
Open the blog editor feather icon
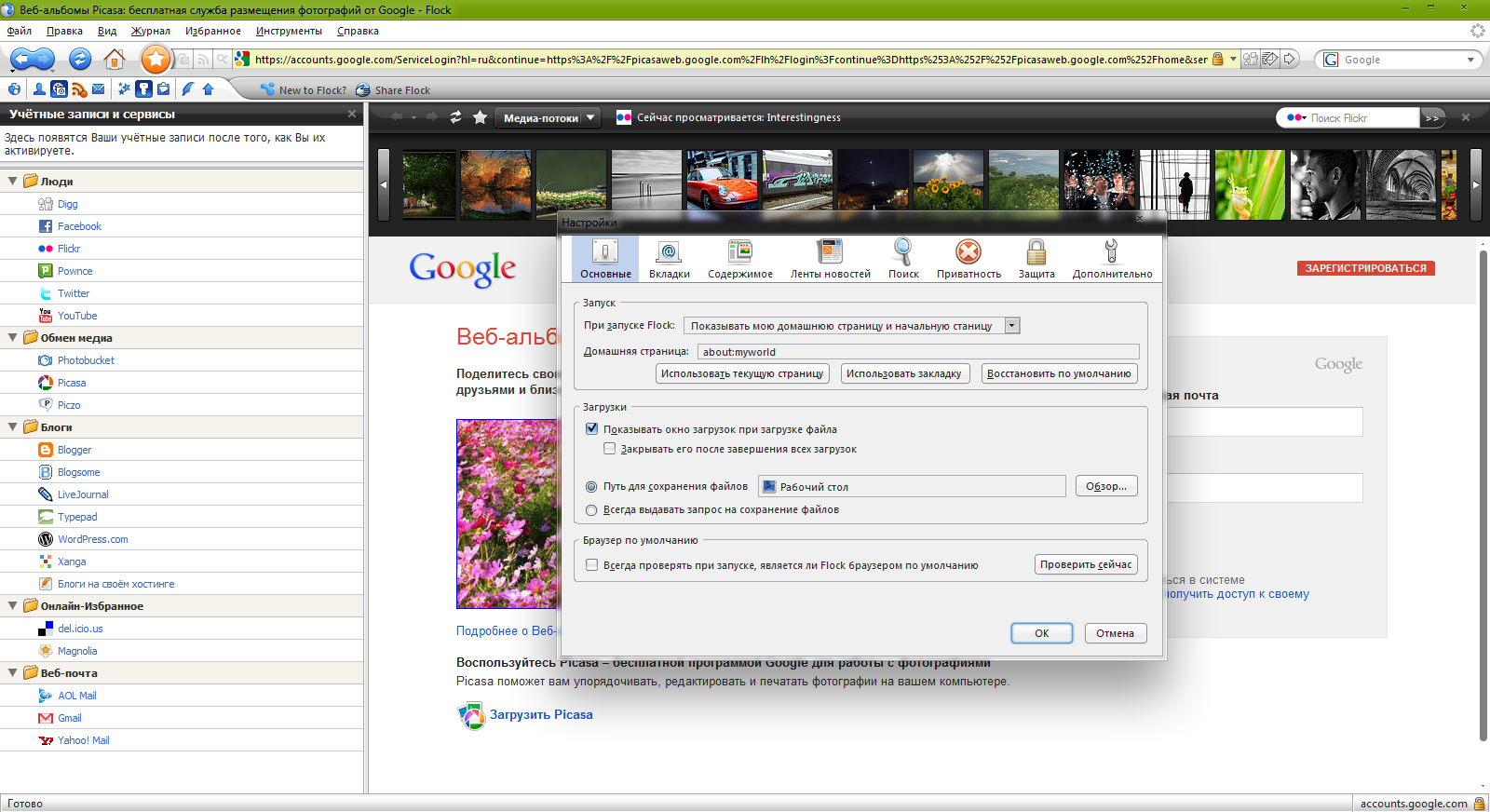187,89
